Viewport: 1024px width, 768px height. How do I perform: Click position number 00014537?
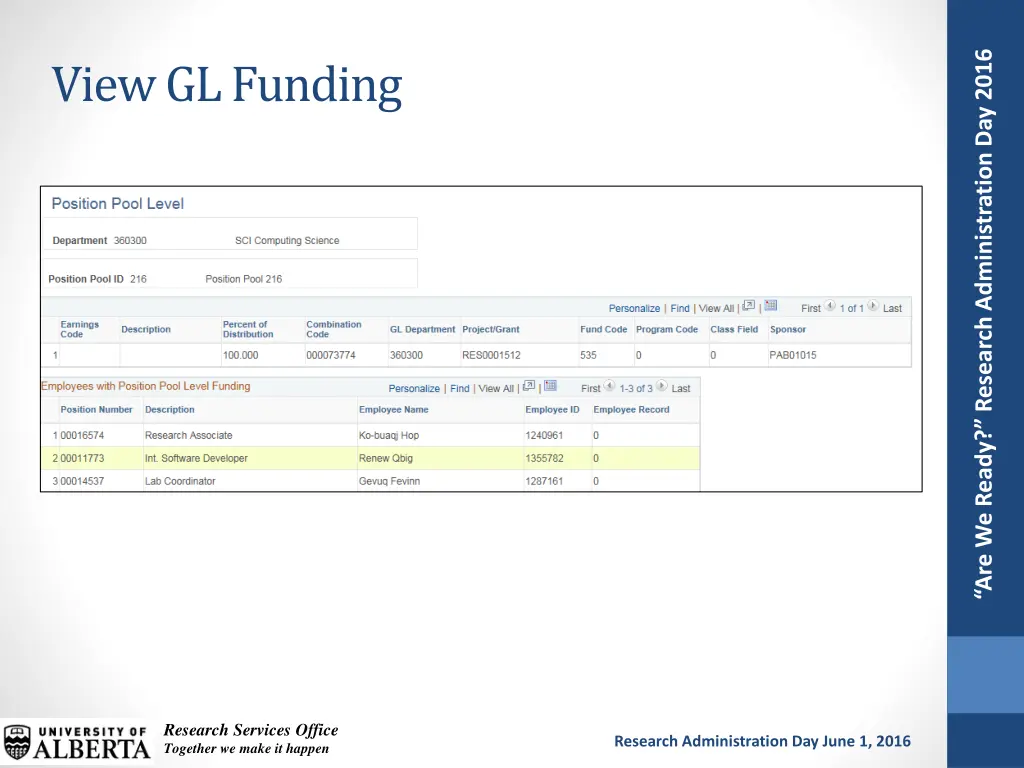82,481
